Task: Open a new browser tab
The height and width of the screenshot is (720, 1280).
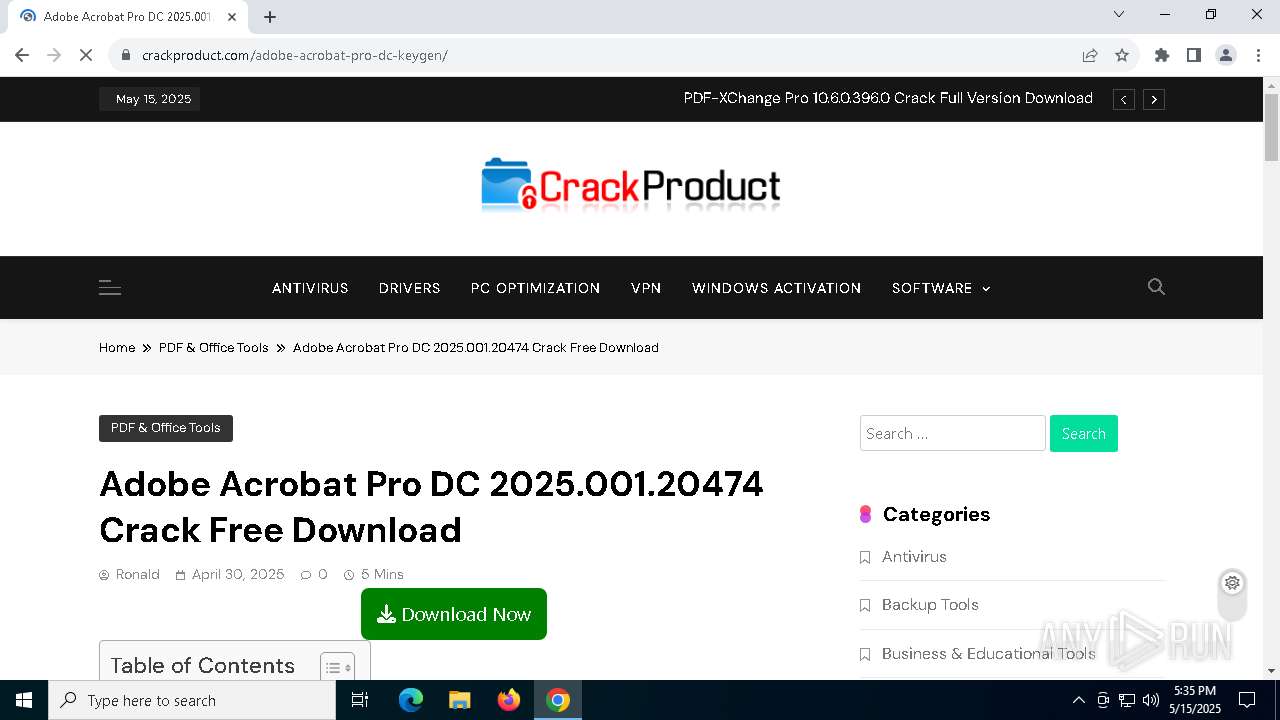Action: 270,16
